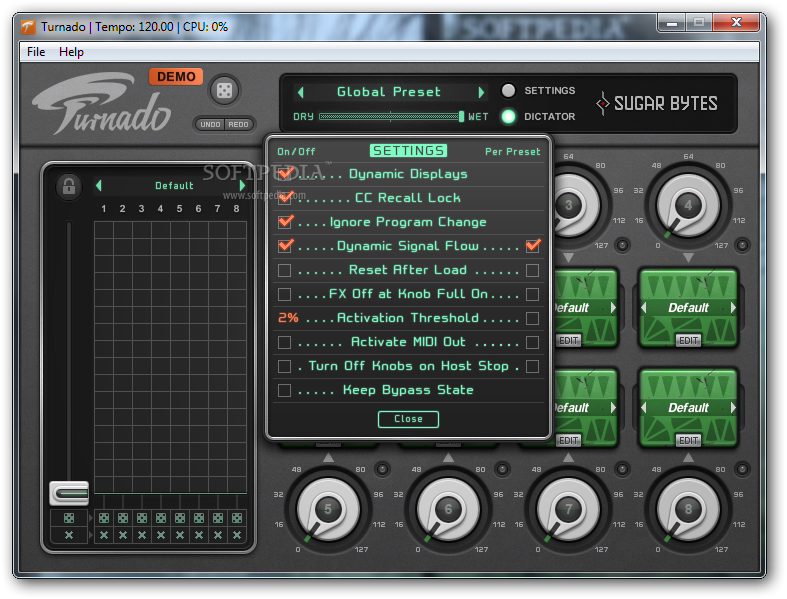Click the clear X icon under column 2
Viewport: 787px width, 599px height.
click(x=123, y=535)
